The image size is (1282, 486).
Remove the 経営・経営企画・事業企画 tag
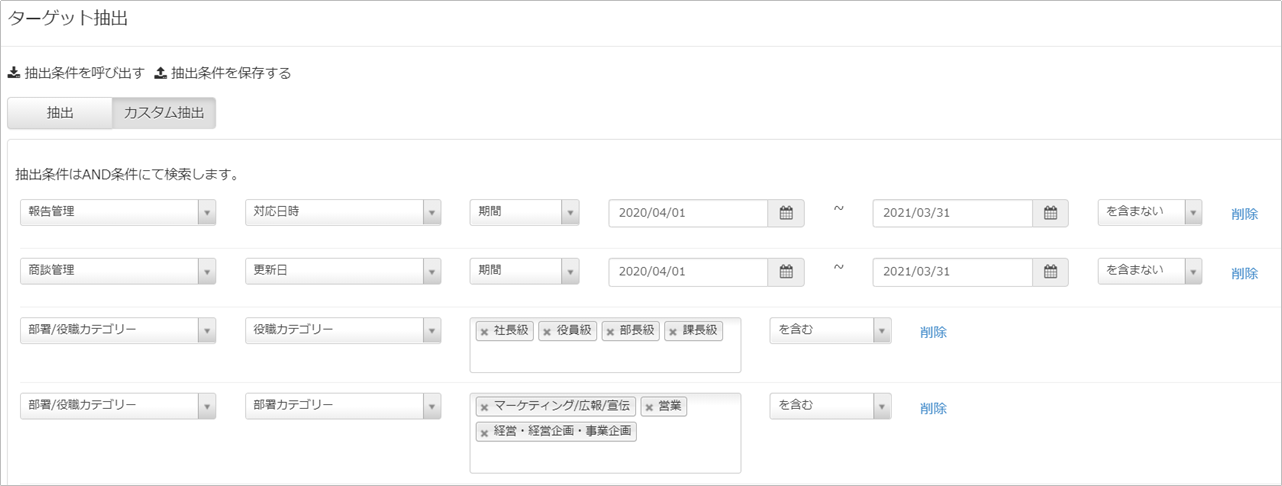click(x=485, y=433)
